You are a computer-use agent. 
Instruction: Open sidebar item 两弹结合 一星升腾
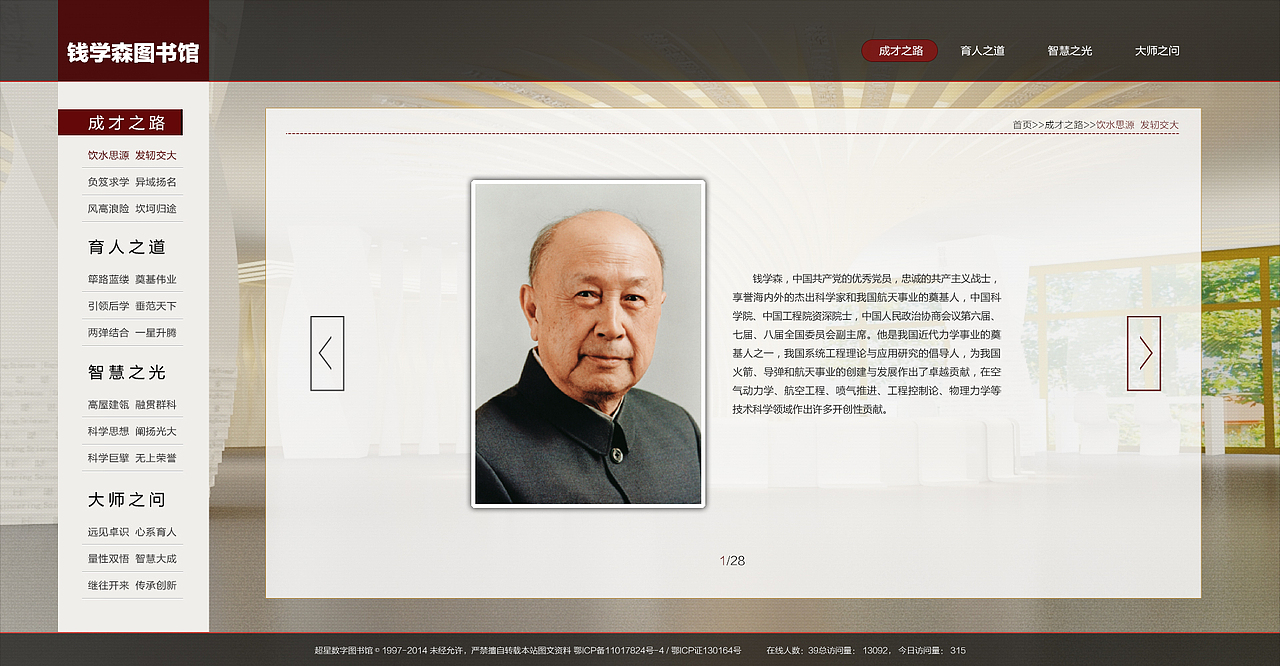pos(132,332)
